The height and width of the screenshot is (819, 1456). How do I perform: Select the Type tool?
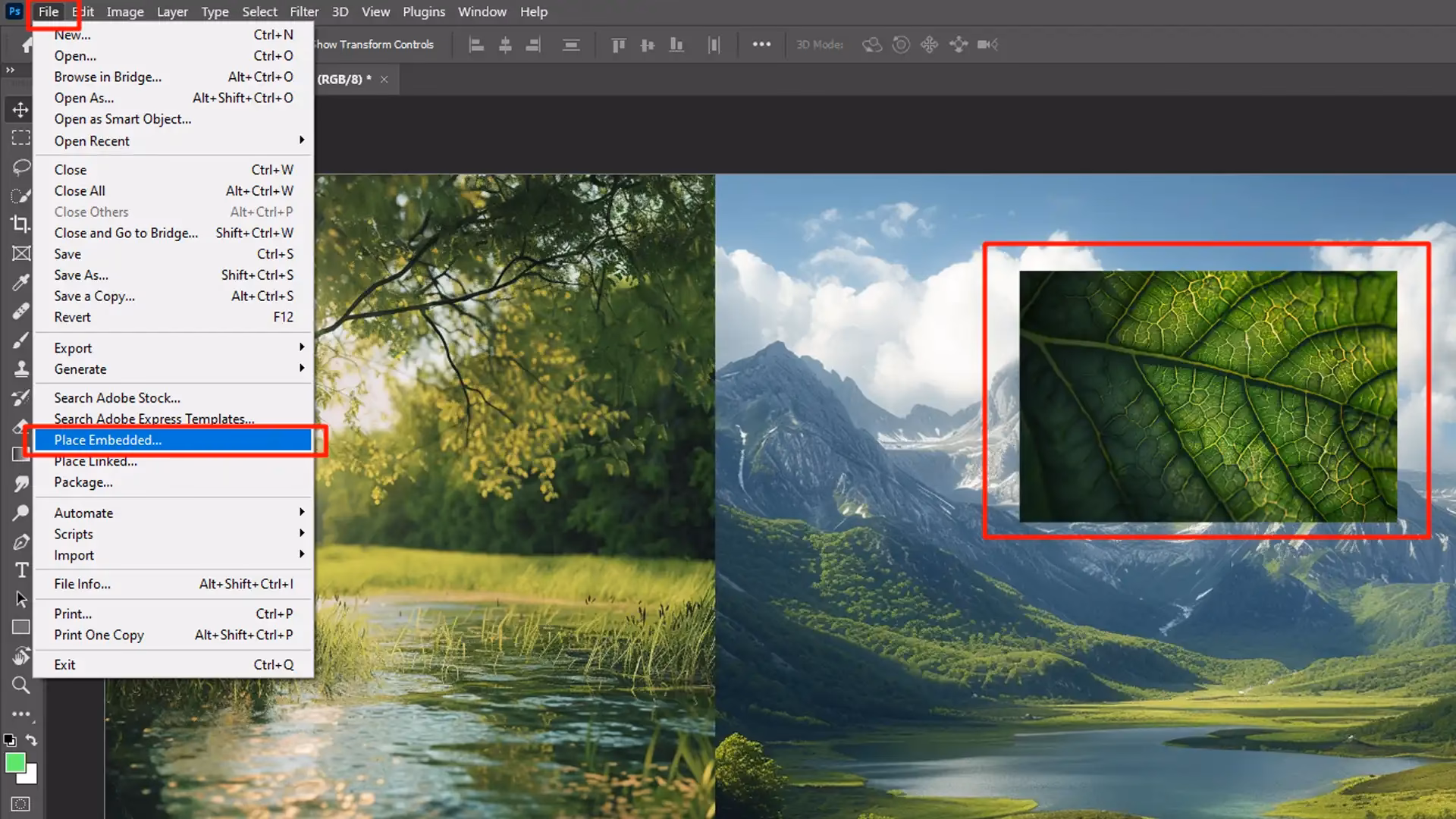20,570
